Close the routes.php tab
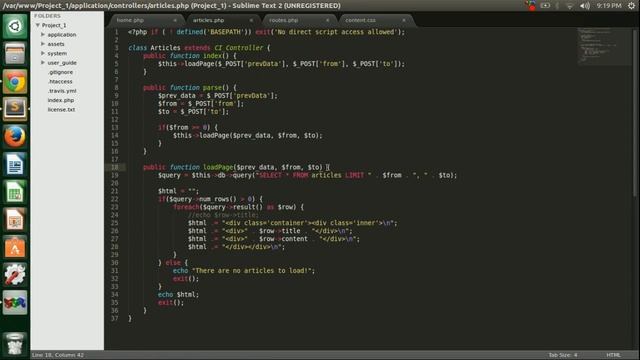Screen dimensions: 640x360 327,20
